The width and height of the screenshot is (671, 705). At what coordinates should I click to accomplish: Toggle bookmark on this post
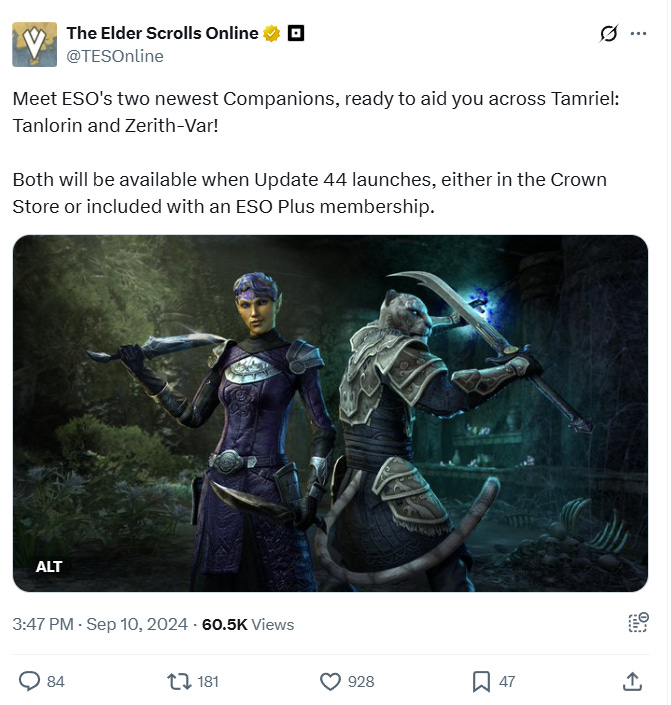(481, 682)
